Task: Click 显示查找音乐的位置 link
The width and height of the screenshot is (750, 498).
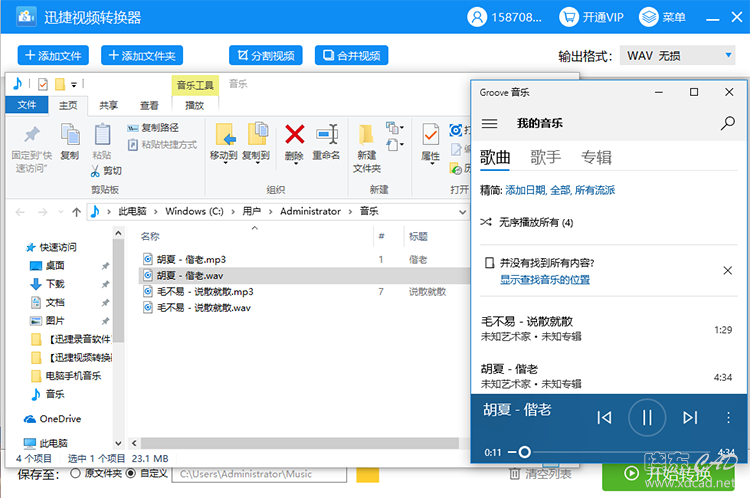Action: 545,280
